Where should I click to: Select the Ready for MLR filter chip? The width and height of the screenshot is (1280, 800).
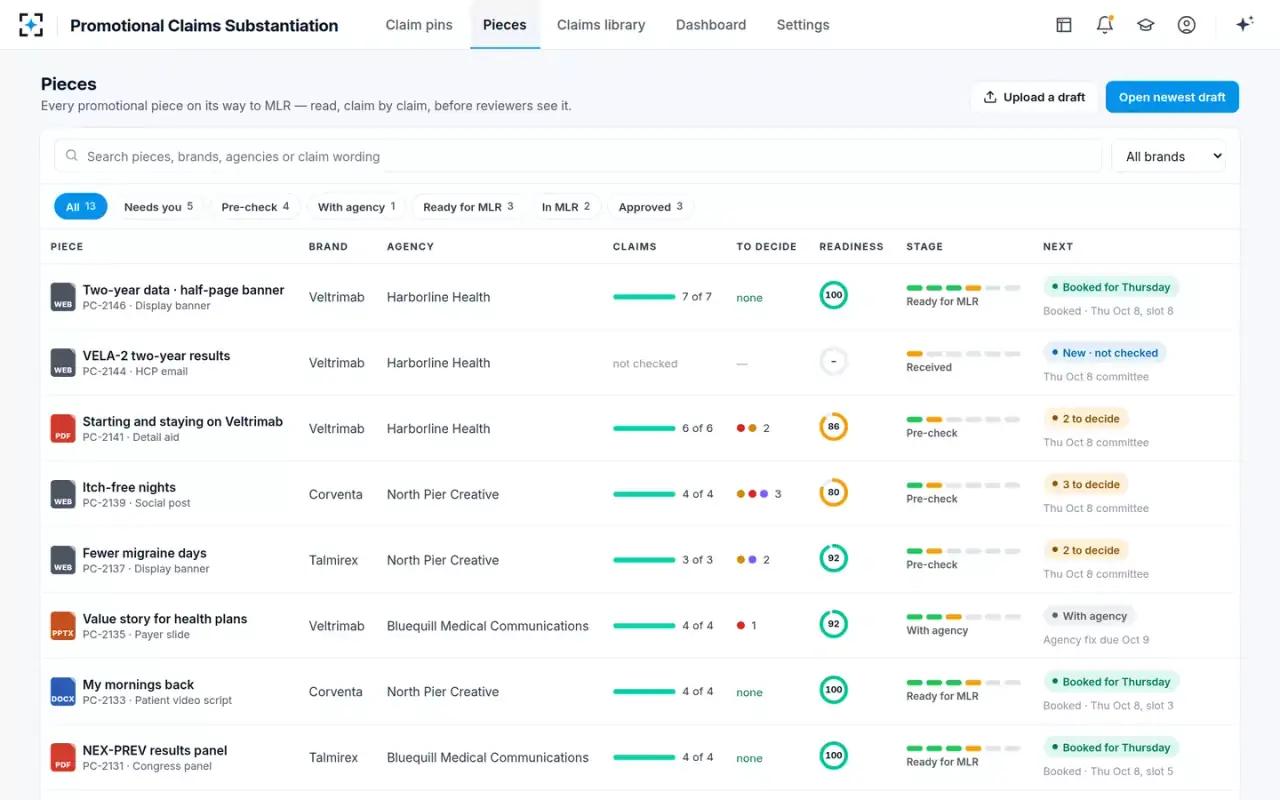click(x=468, y=207)
